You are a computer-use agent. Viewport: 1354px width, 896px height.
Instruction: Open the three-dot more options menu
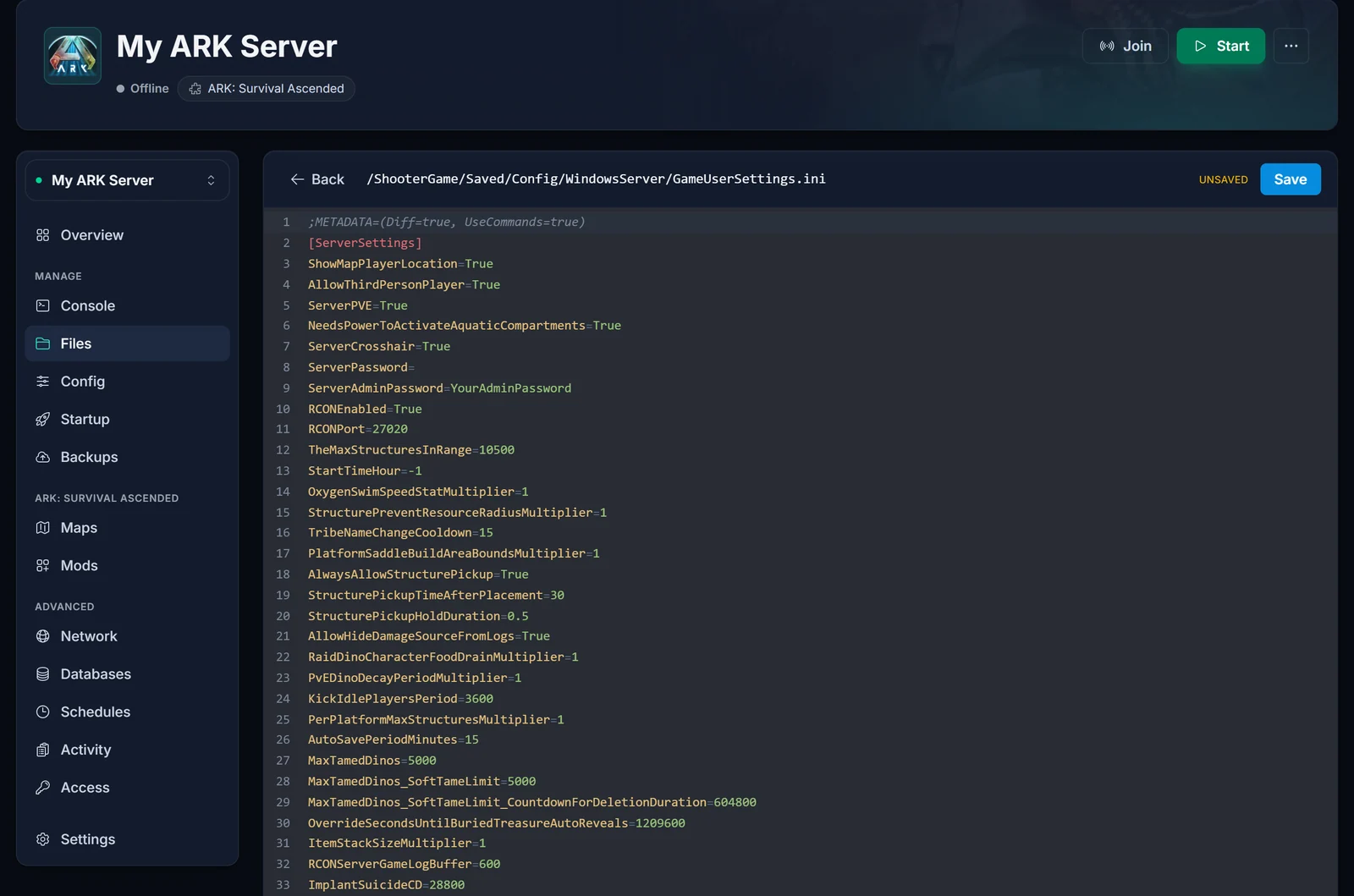pos(1291,46)
